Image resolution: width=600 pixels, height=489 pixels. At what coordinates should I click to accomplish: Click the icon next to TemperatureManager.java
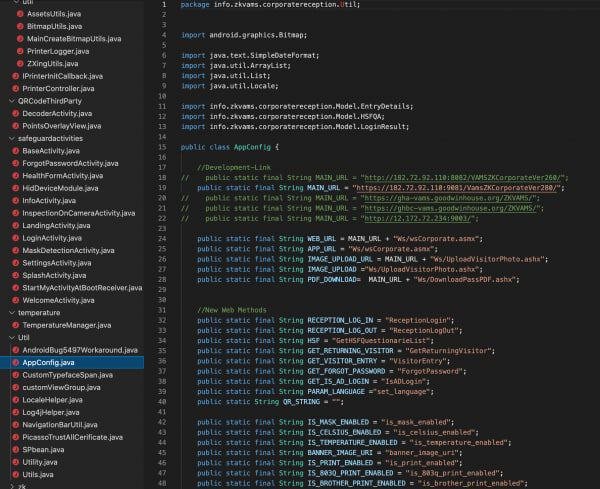click(x=15, y=325)
